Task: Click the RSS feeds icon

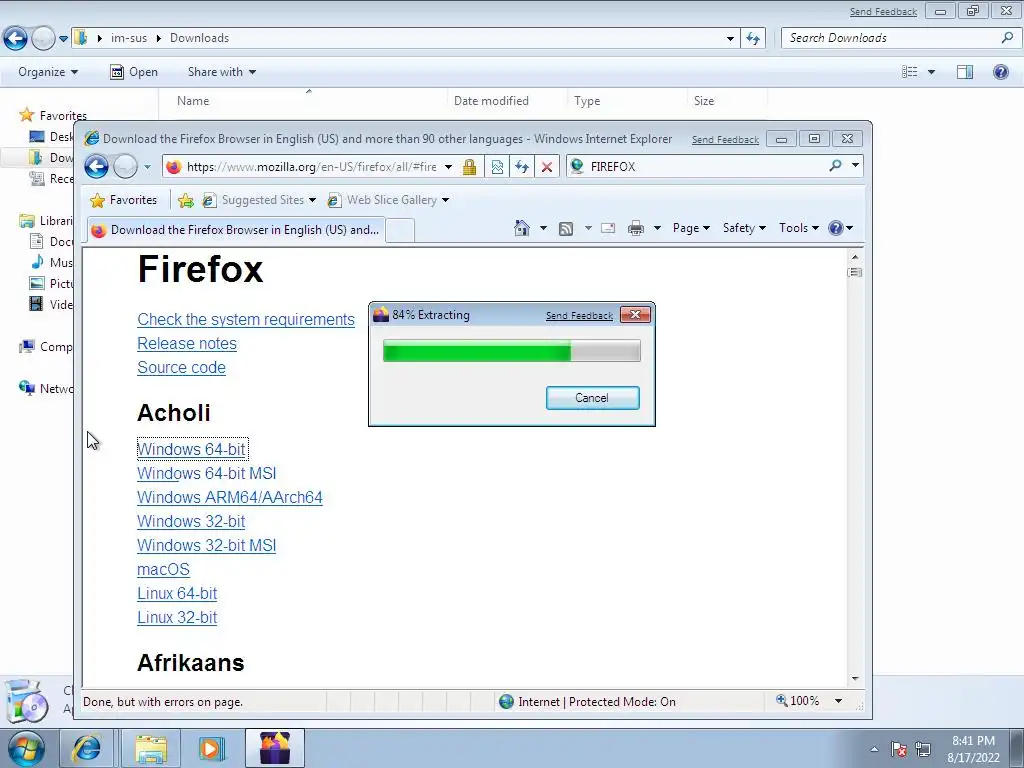Action: click(x=566, y=228)
